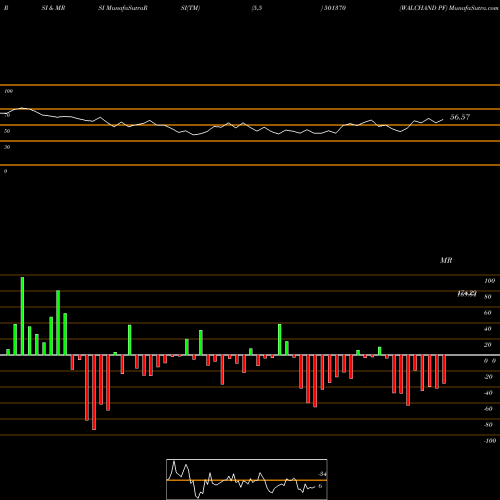Click the 0 axis label in RSI panel

(x=5, y=171)
